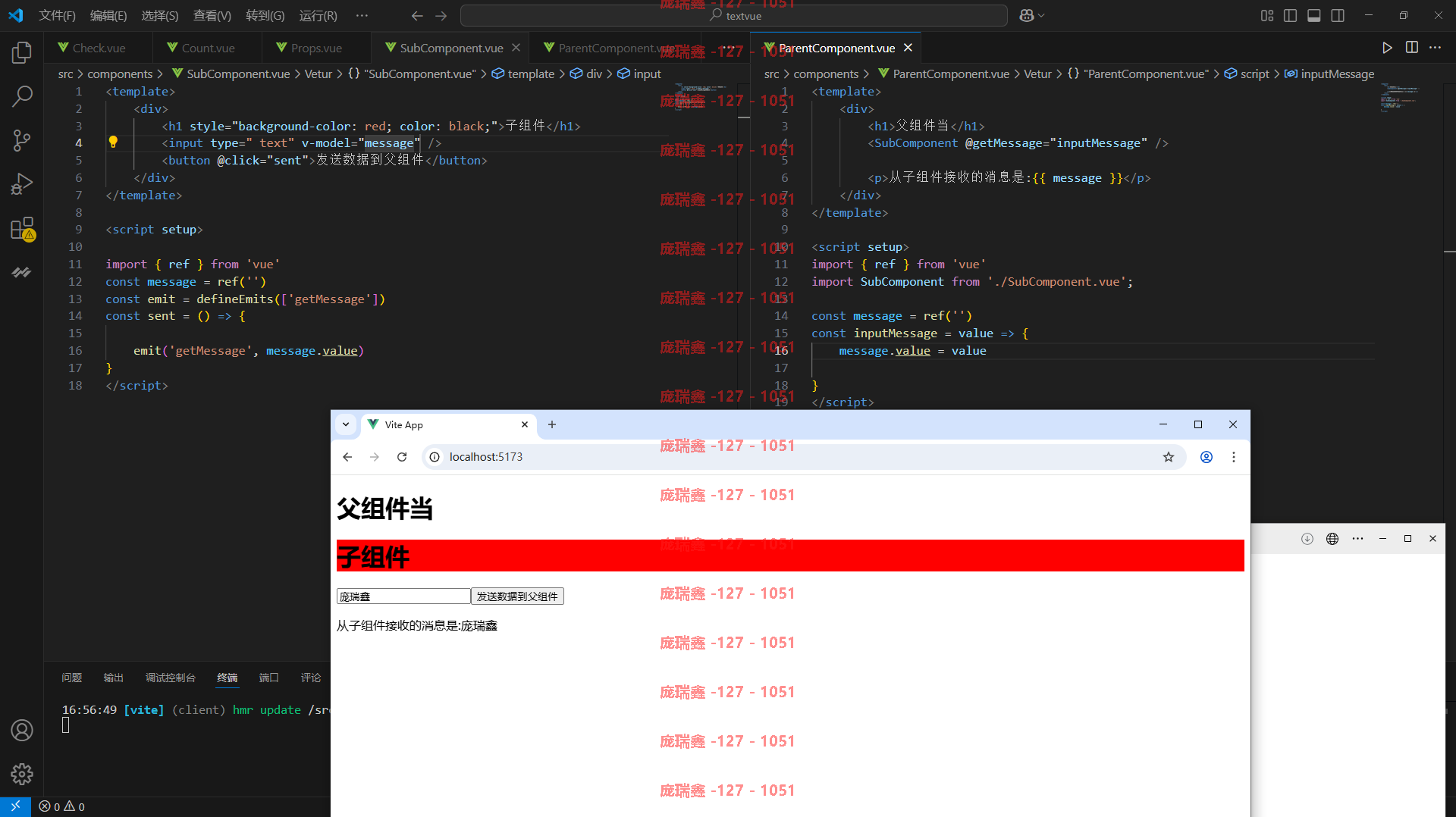Image resolution: width=1456 pixels, height=817 pixels.
Task: Go back in the browser window
Action: 347,457
